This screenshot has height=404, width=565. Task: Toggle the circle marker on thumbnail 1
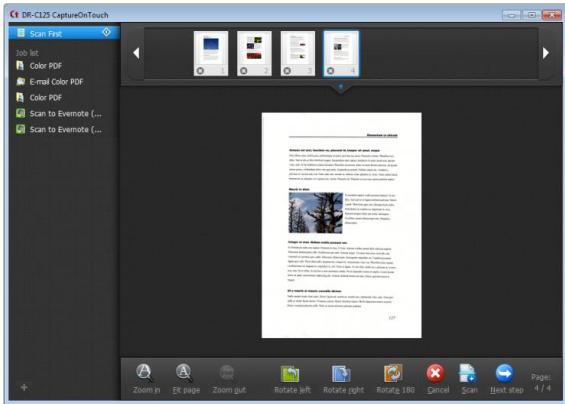(x=200, y=71)
